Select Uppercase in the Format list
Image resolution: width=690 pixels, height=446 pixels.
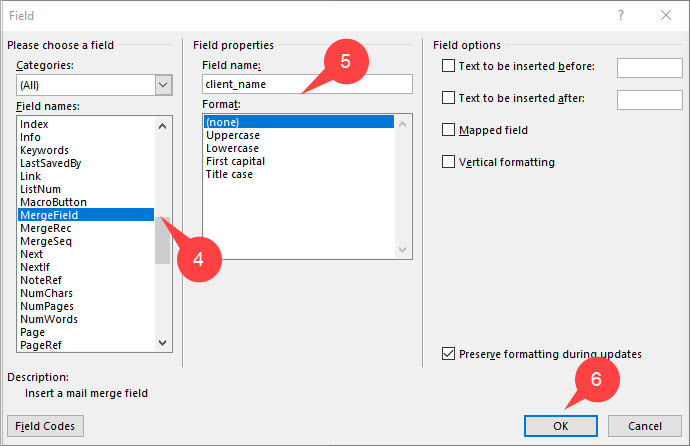pyautogui.click(x=233, y=135)
